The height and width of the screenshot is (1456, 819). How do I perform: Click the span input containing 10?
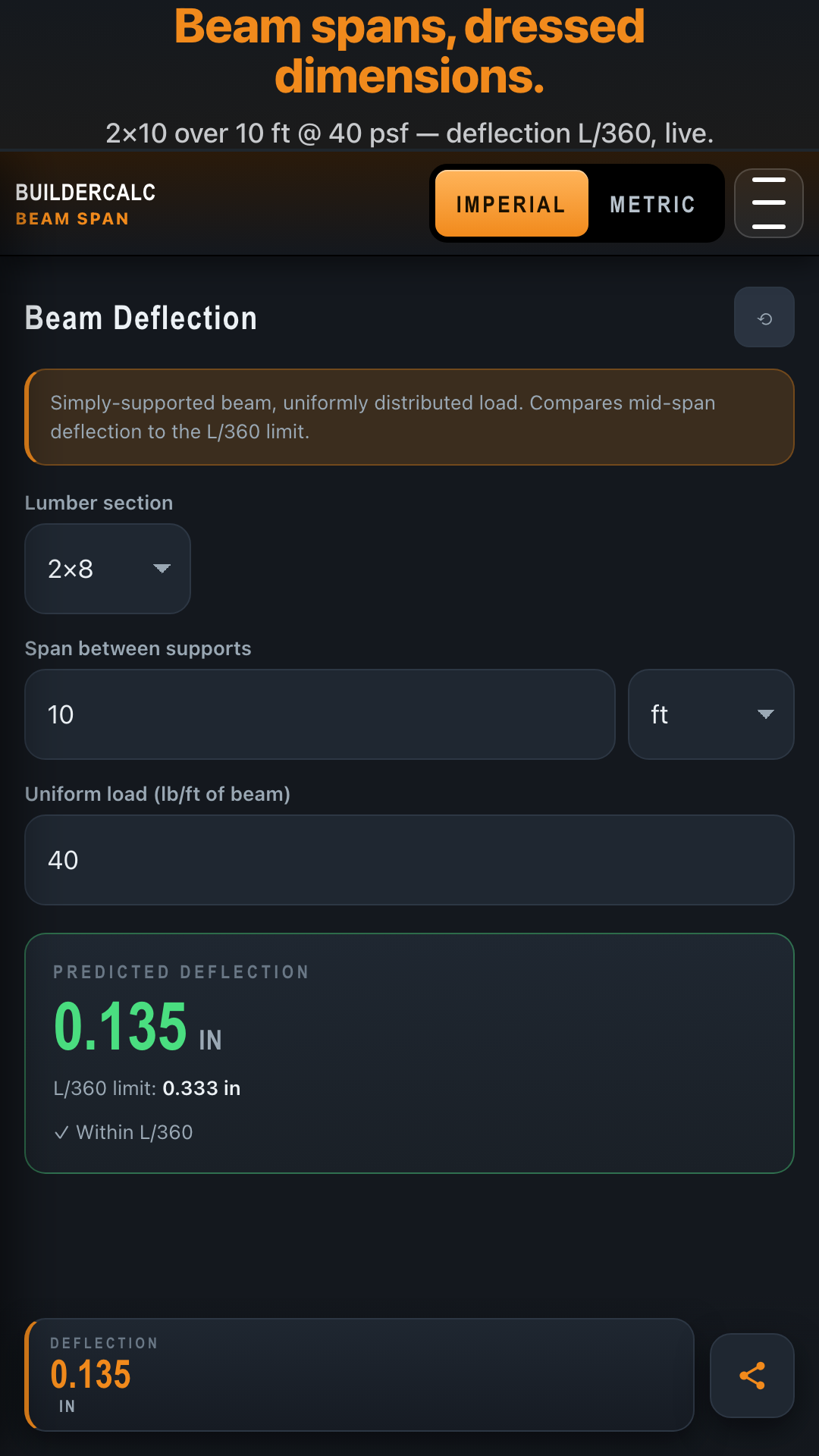(318, 714)
